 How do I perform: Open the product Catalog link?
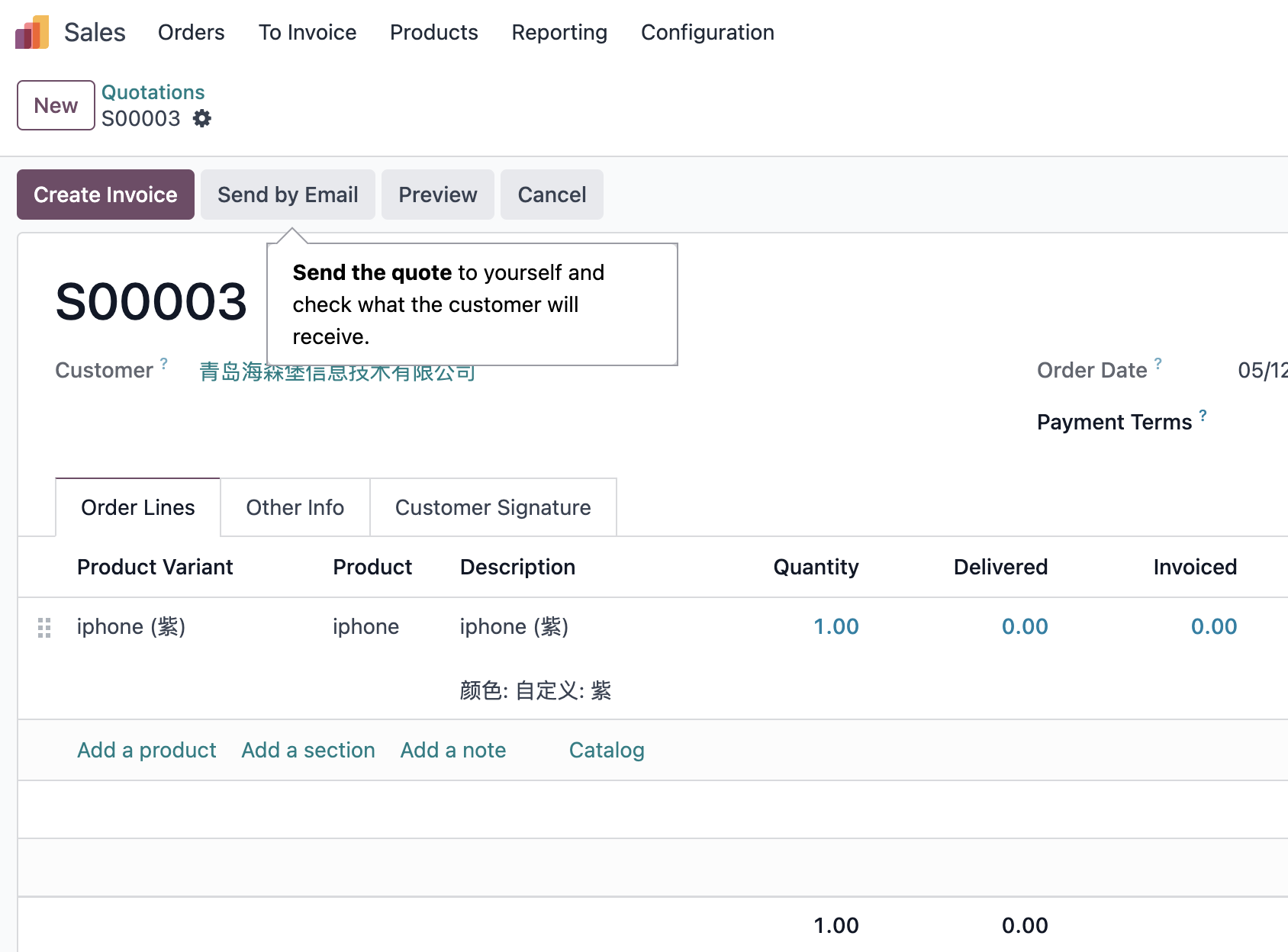pyautogui.click(x=607, y=750)
